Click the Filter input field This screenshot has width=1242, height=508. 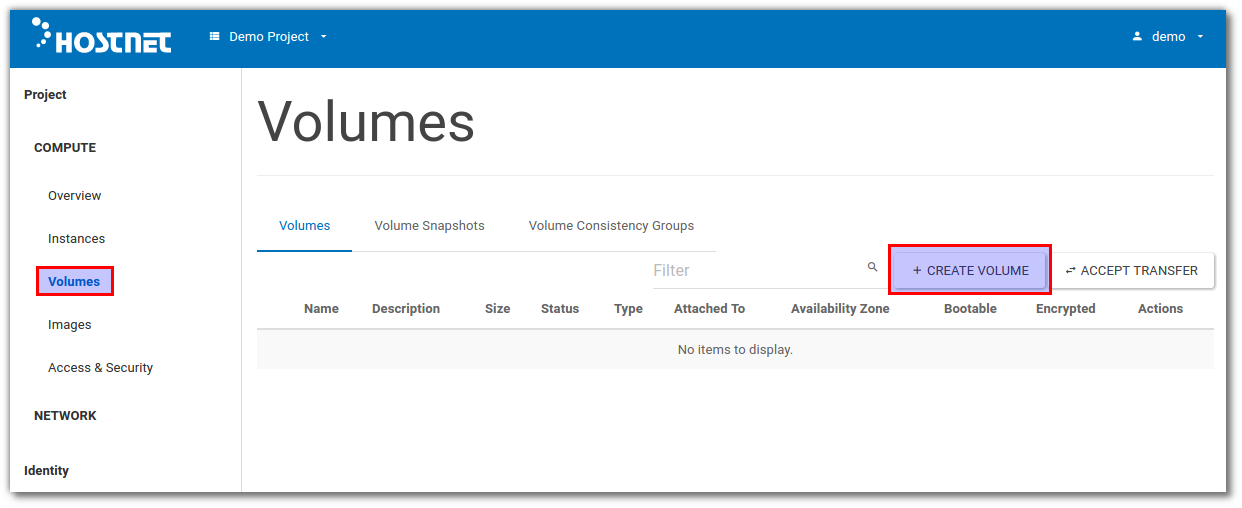[755, 270]
